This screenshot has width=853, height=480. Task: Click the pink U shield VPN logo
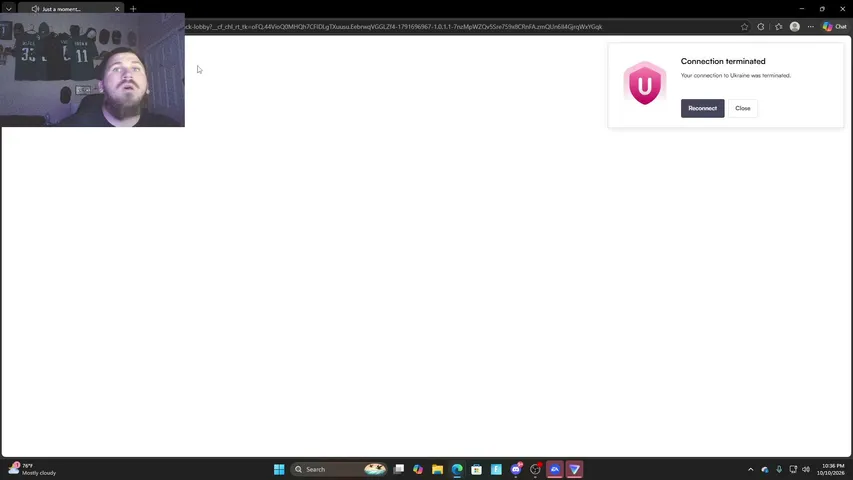tap(645, 84)
